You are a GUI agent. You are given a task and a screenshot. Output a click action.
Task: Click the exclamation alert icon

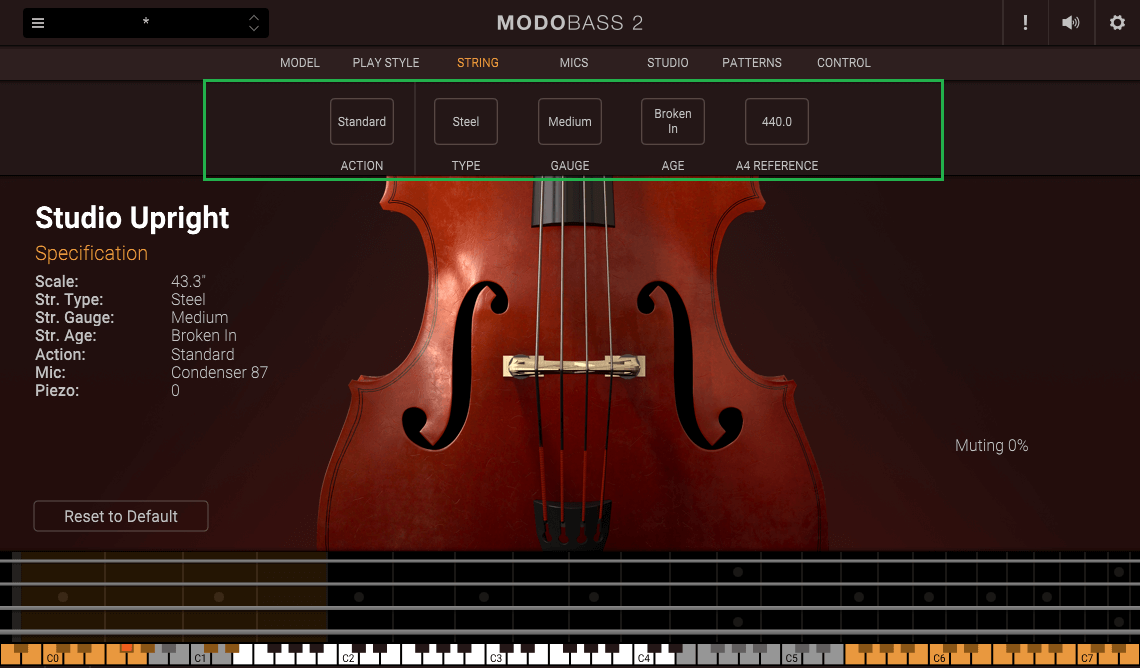(x=1025, y=23)
